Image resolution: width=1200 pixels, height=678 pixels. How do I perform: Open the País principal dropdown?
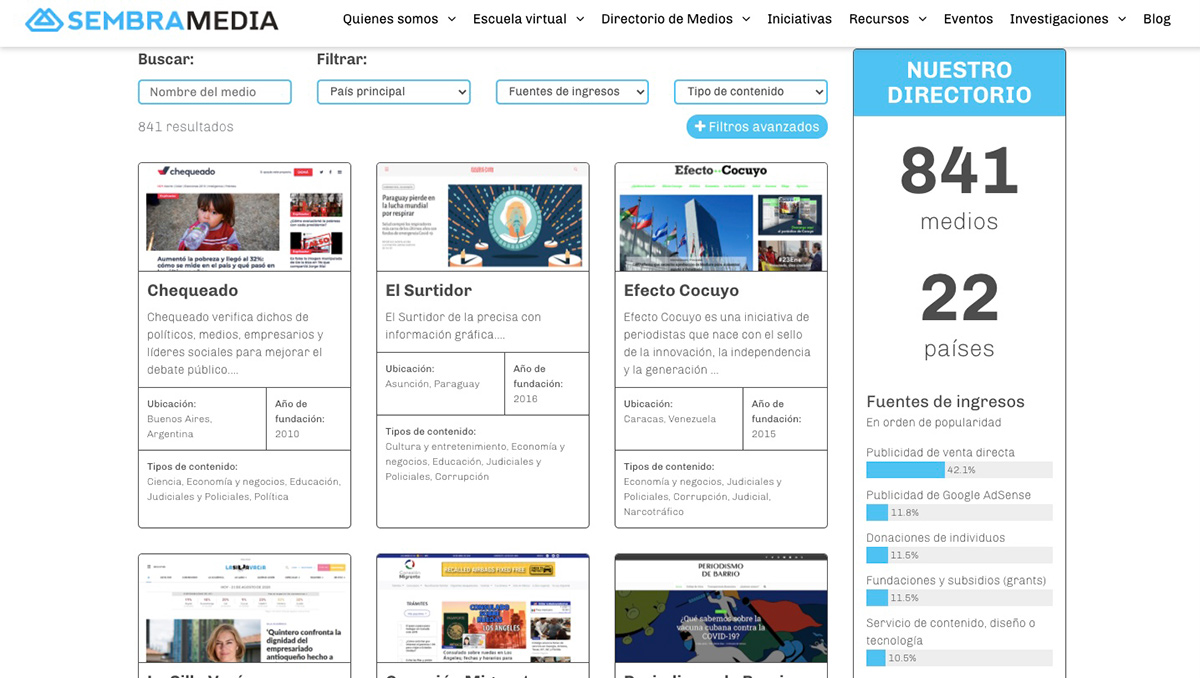pos(393,91)
